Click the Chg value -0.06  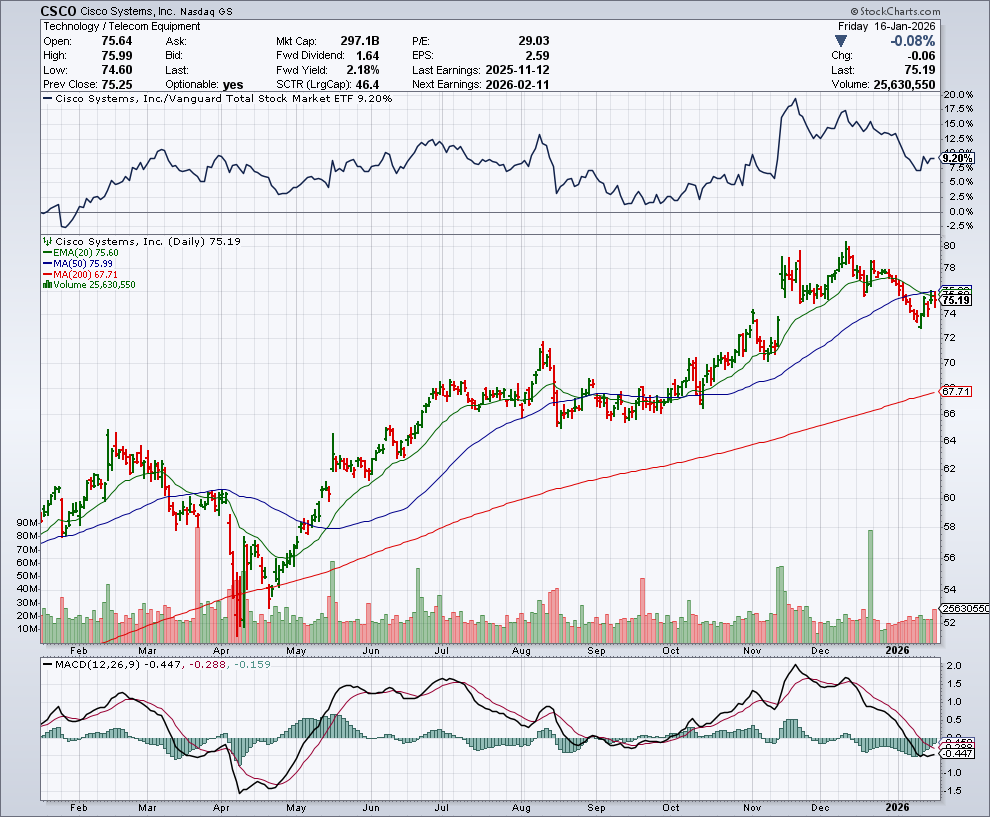coord(920,56)
